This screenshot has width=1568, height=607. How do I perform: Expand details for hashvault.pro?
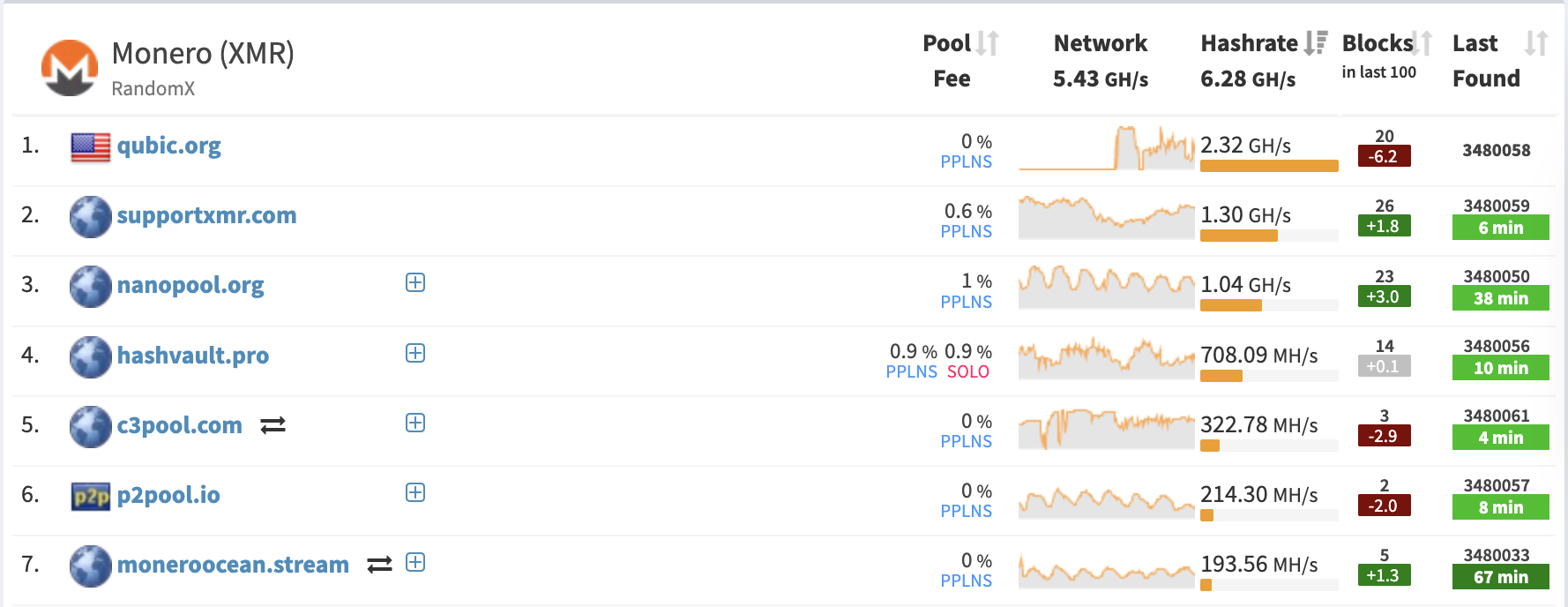[x=414, y=353]
